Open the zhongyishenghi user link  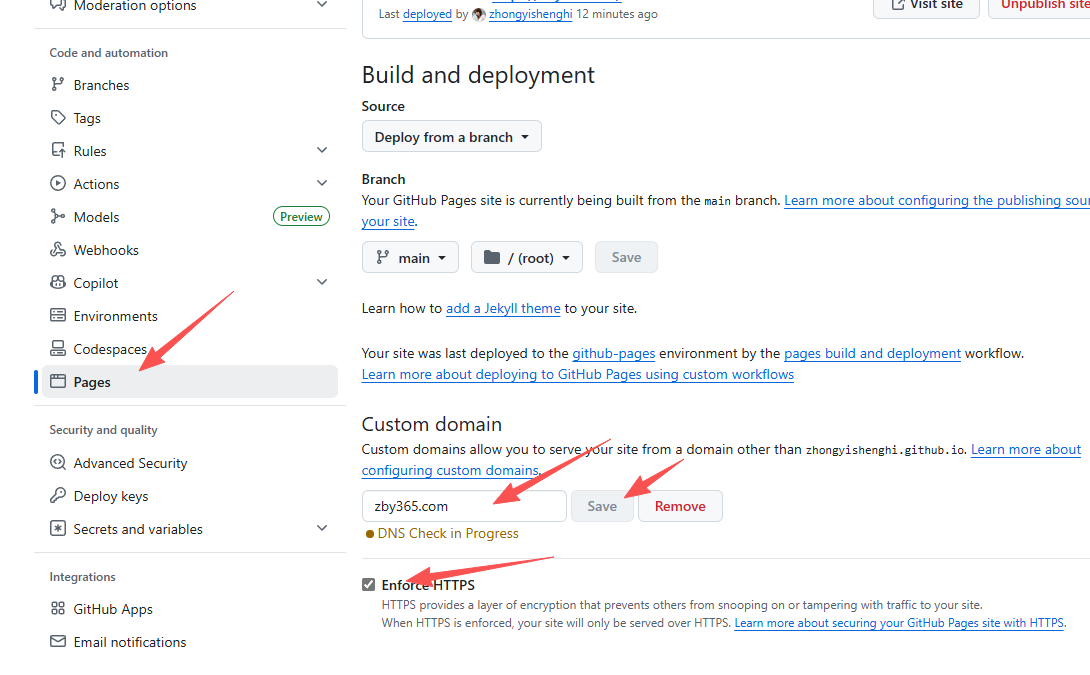point(530,14)
